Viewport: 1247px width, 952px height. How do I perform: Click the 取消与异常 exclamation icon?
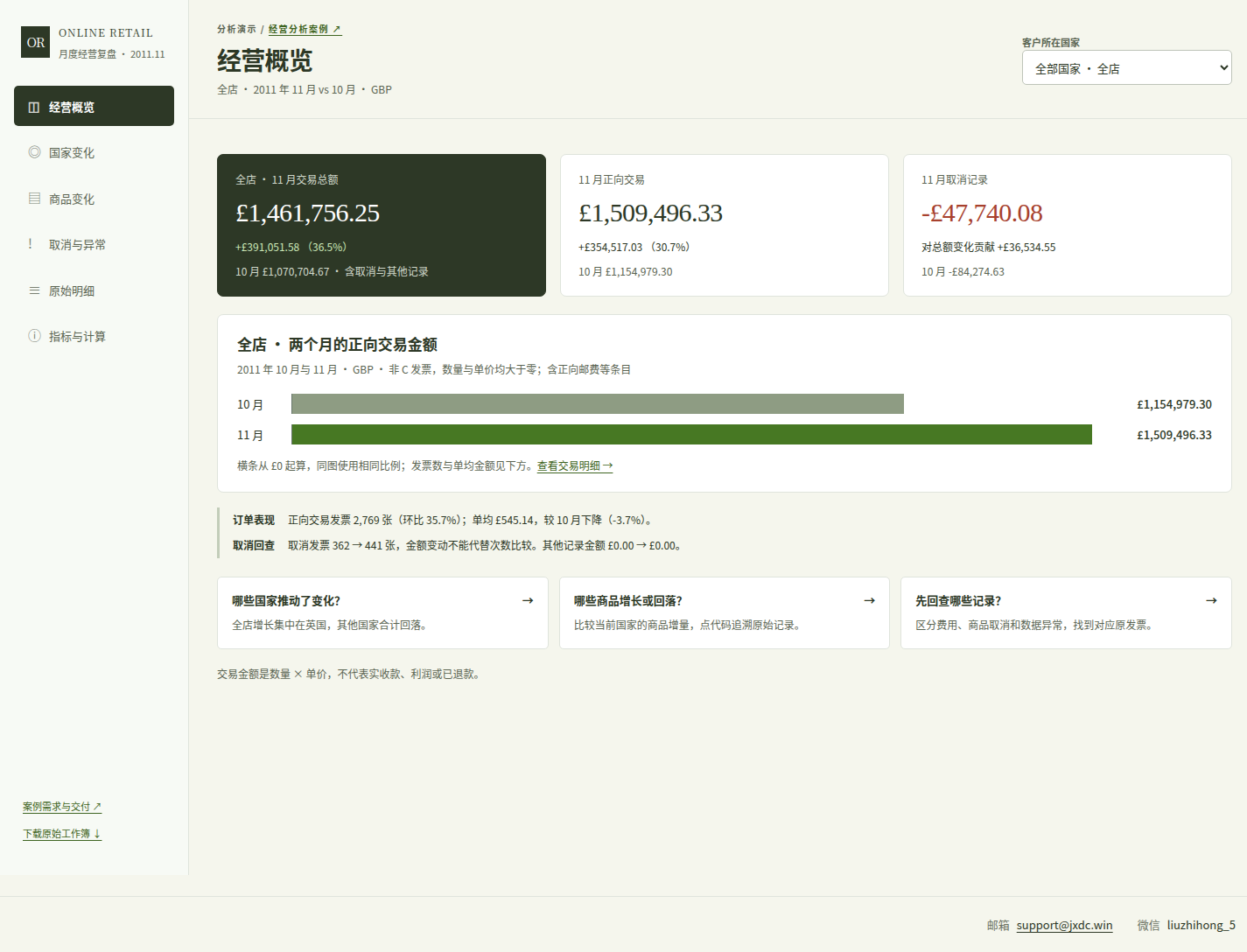coord(31,244)
